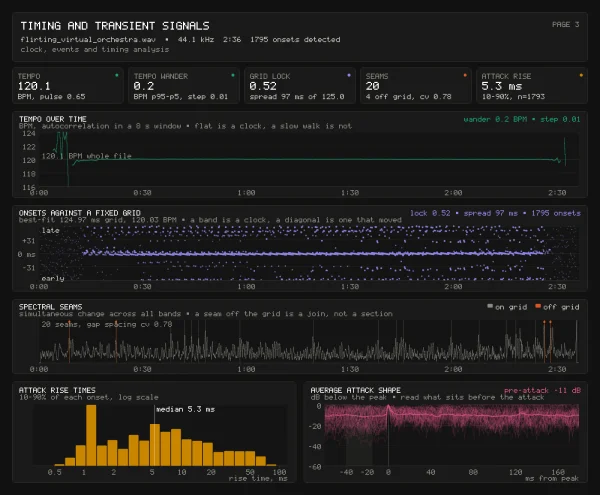Click the 'pre-attack -11 dB' readout
This screenshot has width=600, height=495.
click(x=542, y=391)
